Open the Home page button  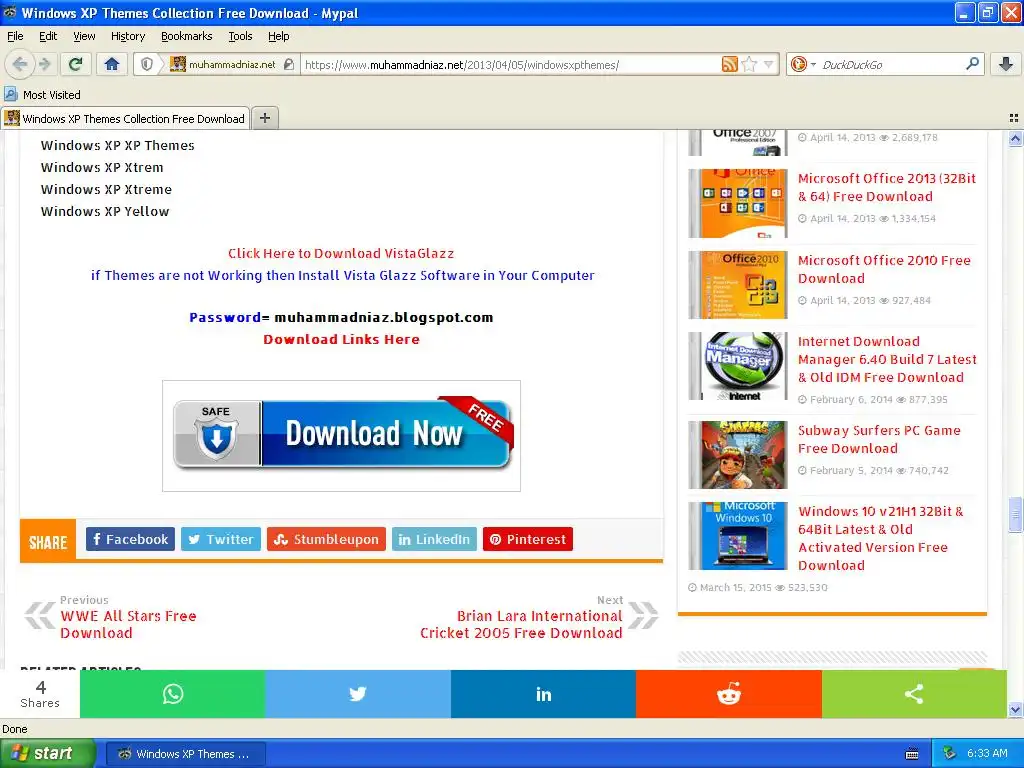click(x=112, y=64)
